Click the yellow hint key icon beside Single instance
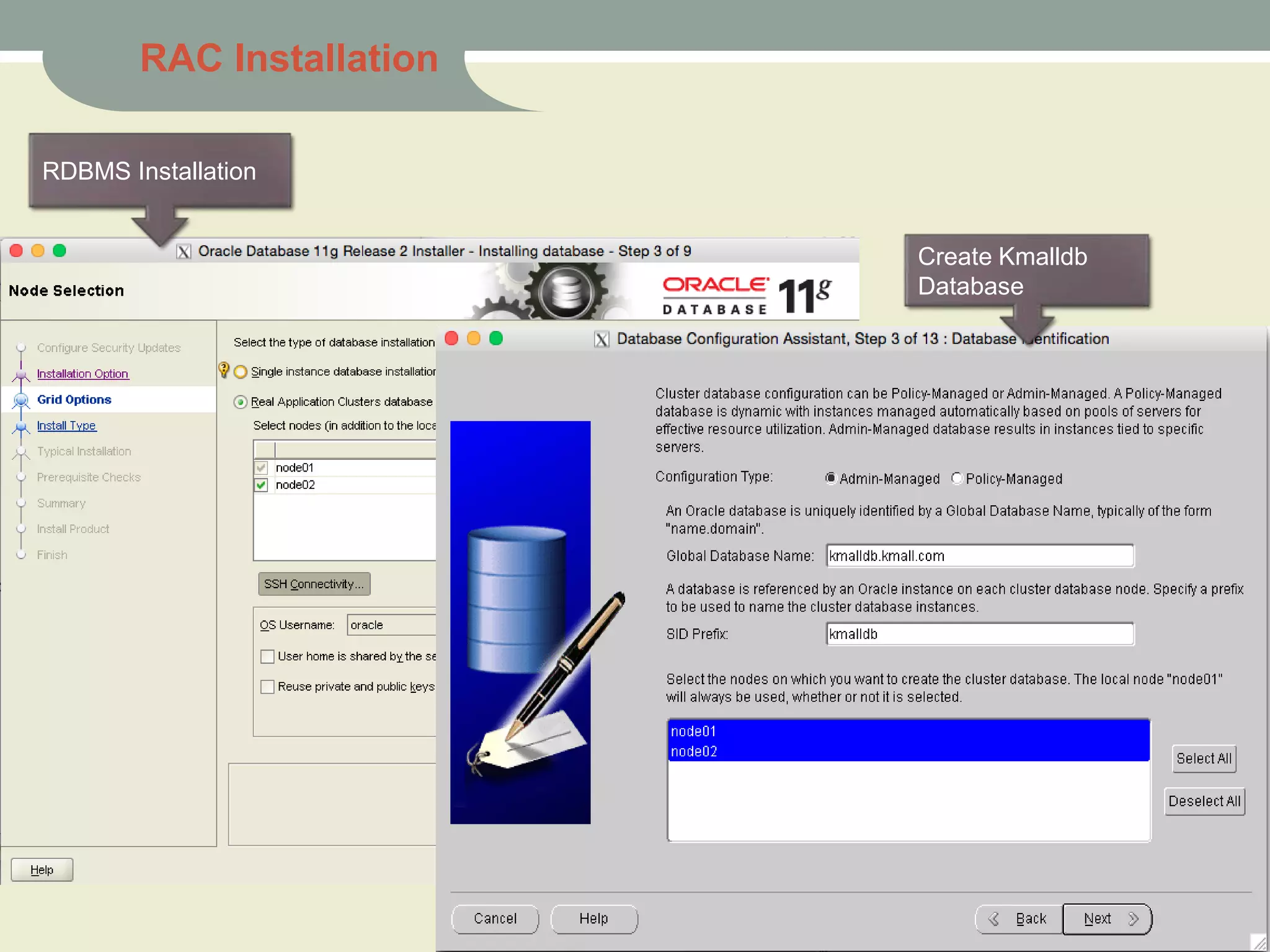 tap(224, 370)
